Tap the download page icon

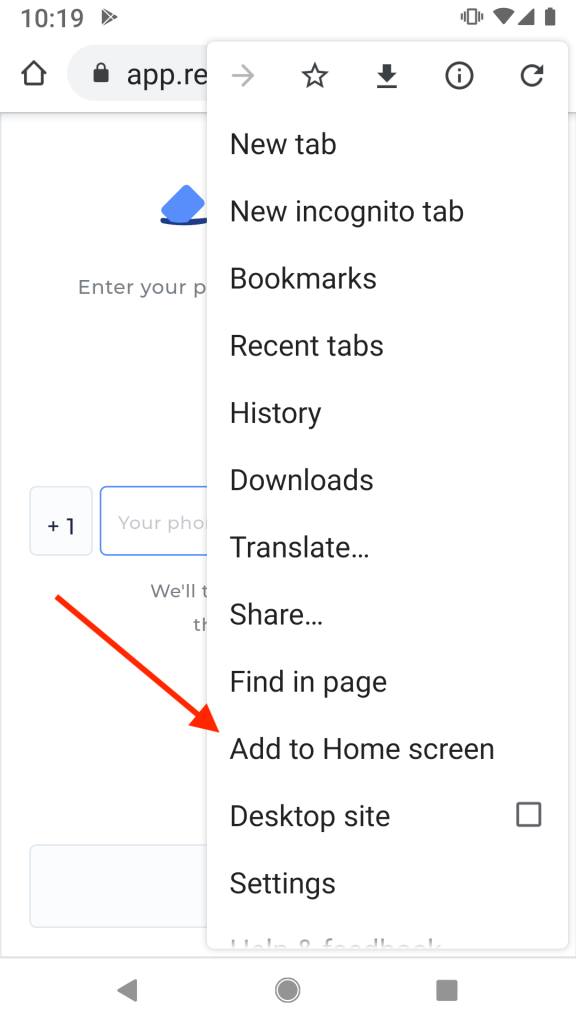387,76
